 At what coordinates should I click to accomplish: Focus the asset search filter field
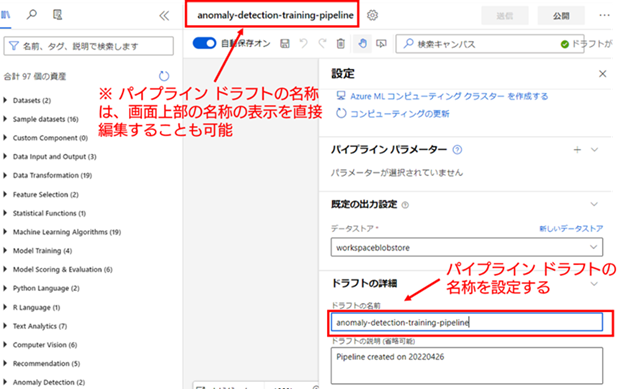89,46
